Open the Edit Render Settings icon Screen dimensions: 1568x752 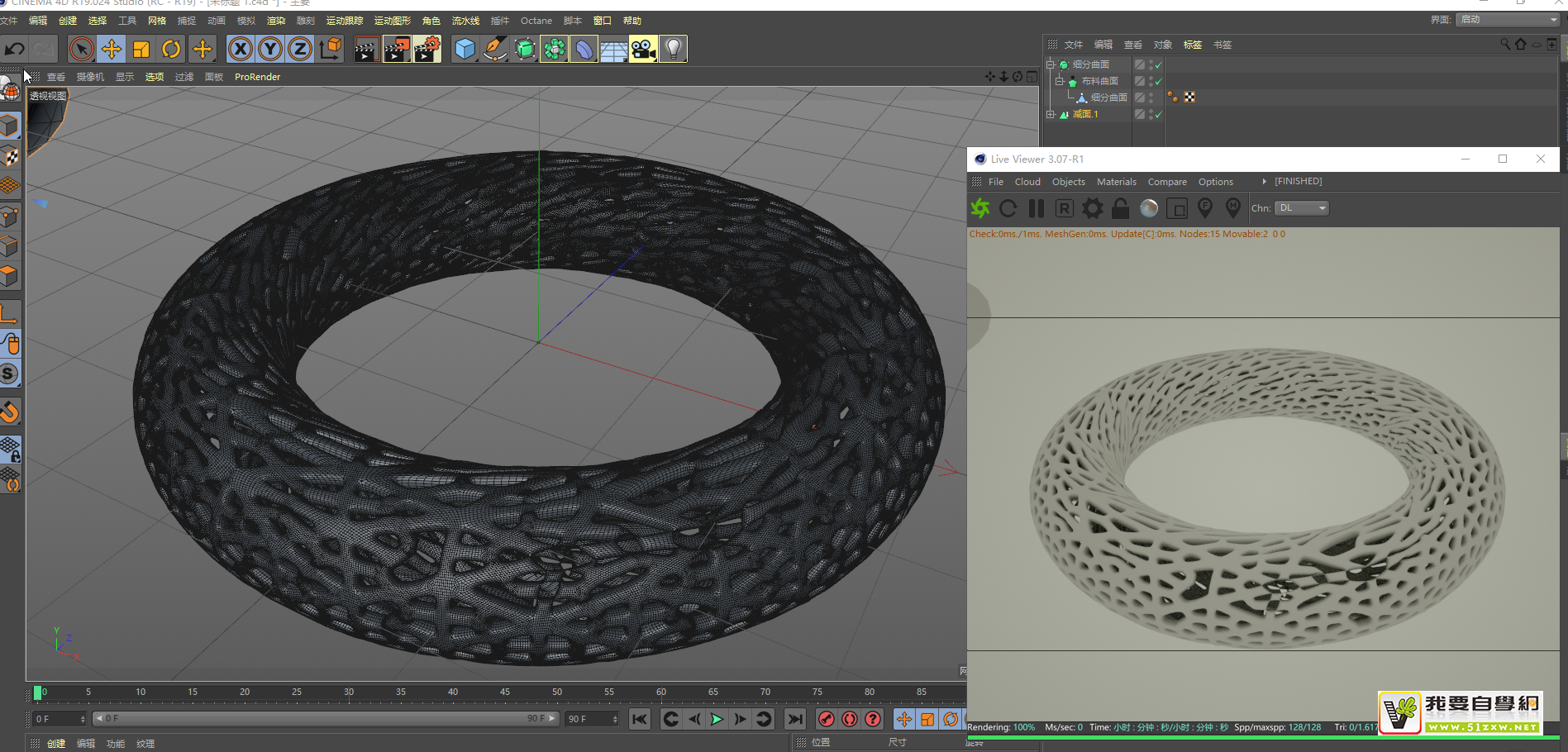pos(427,50)
